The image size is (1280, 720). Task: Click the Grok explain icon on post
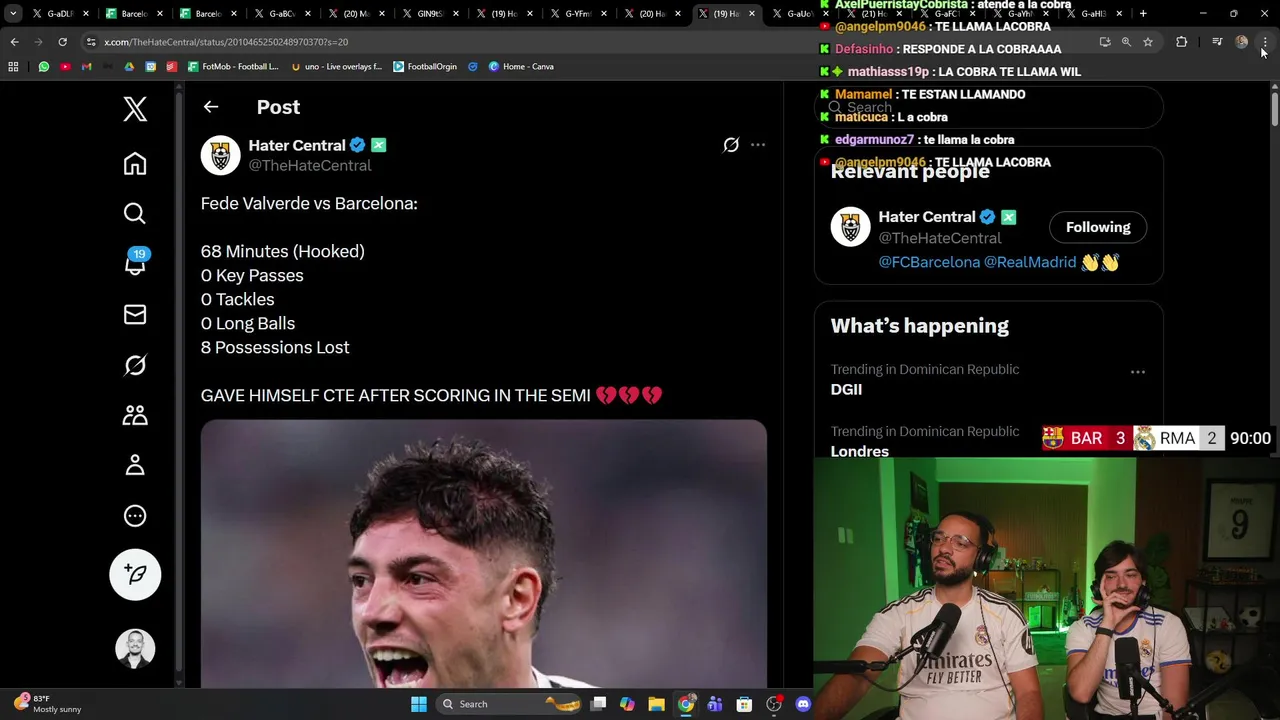click(x=731, y=145)
